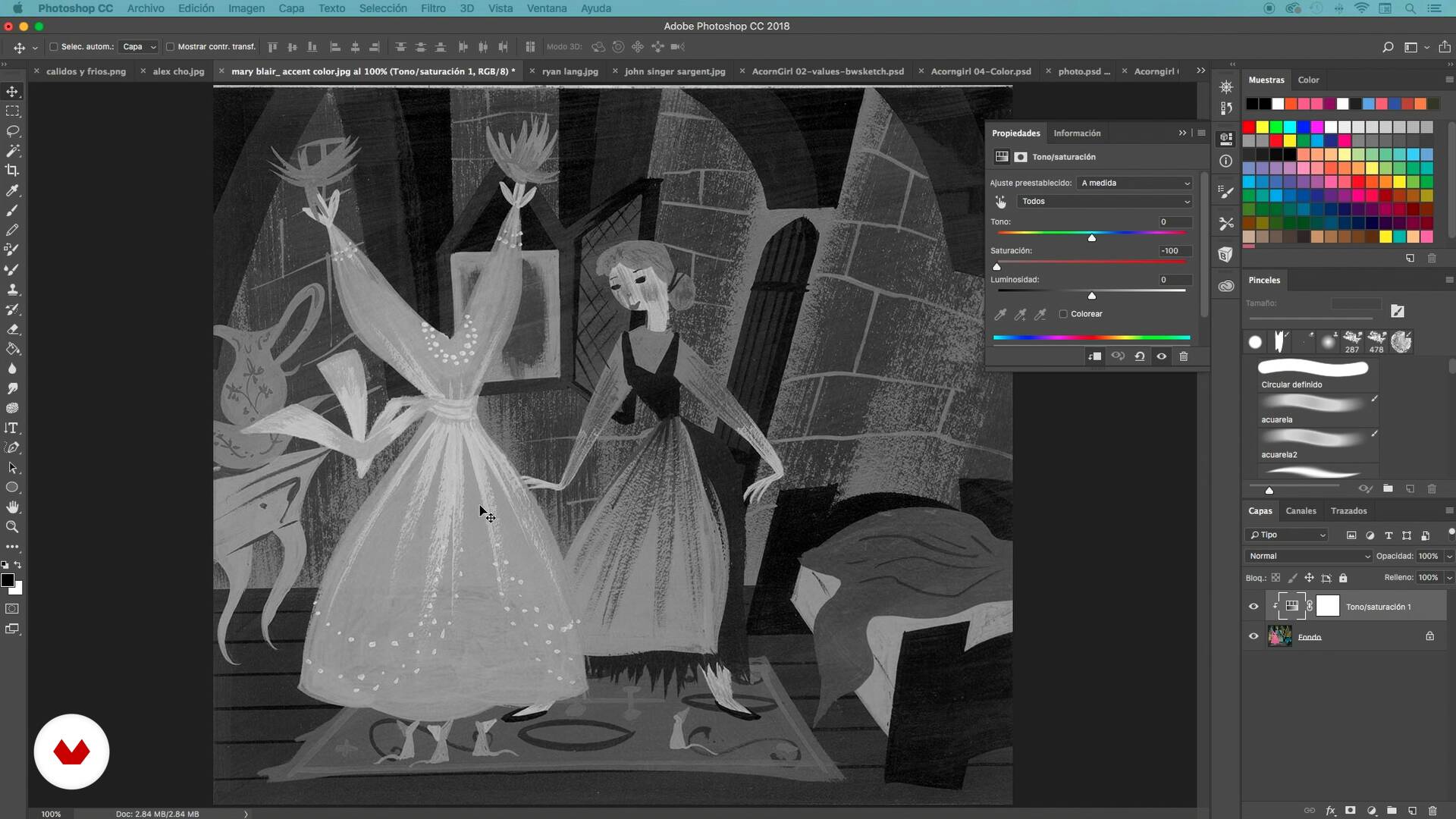Image resolution: width=1456 pixels, height=819 pixels.
Task: Open the Imagen menu
Action: [x=246, y=8]
